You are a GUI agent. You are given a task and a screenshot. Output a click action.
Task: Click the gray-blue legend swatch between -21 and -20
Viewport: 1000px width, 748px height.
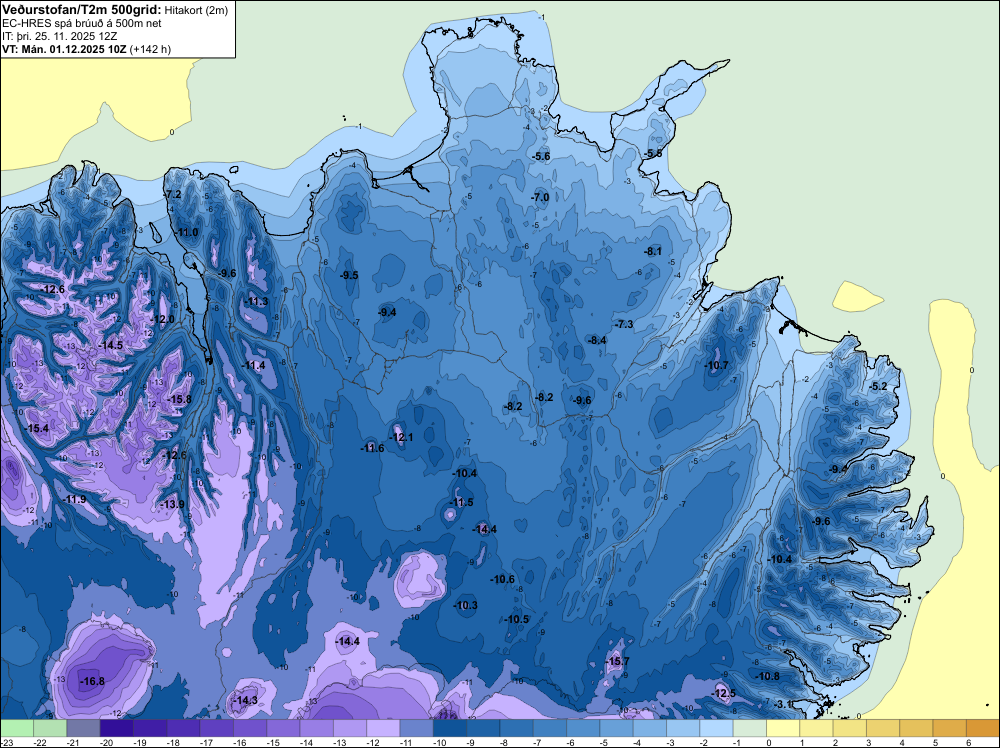click(84, 728)
